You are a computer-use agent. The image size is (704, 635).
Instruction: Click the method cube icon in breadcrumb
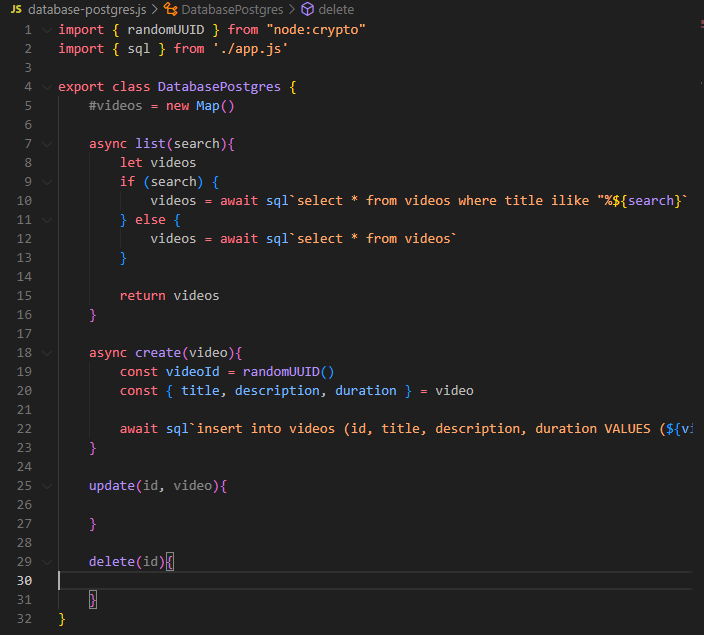(x=308, y=9)
